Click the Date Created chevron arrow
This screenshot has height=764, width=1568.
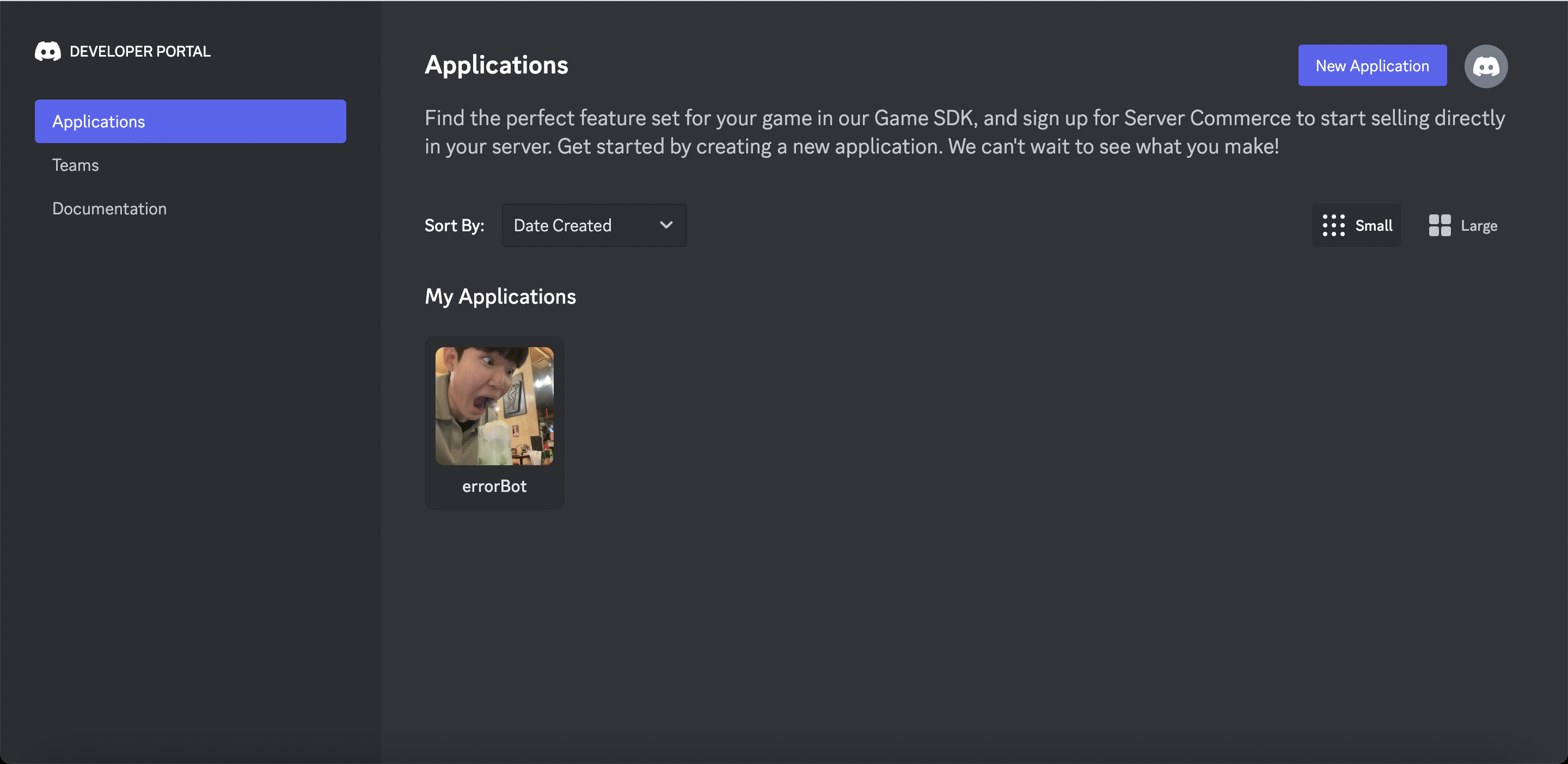[666, 225]
